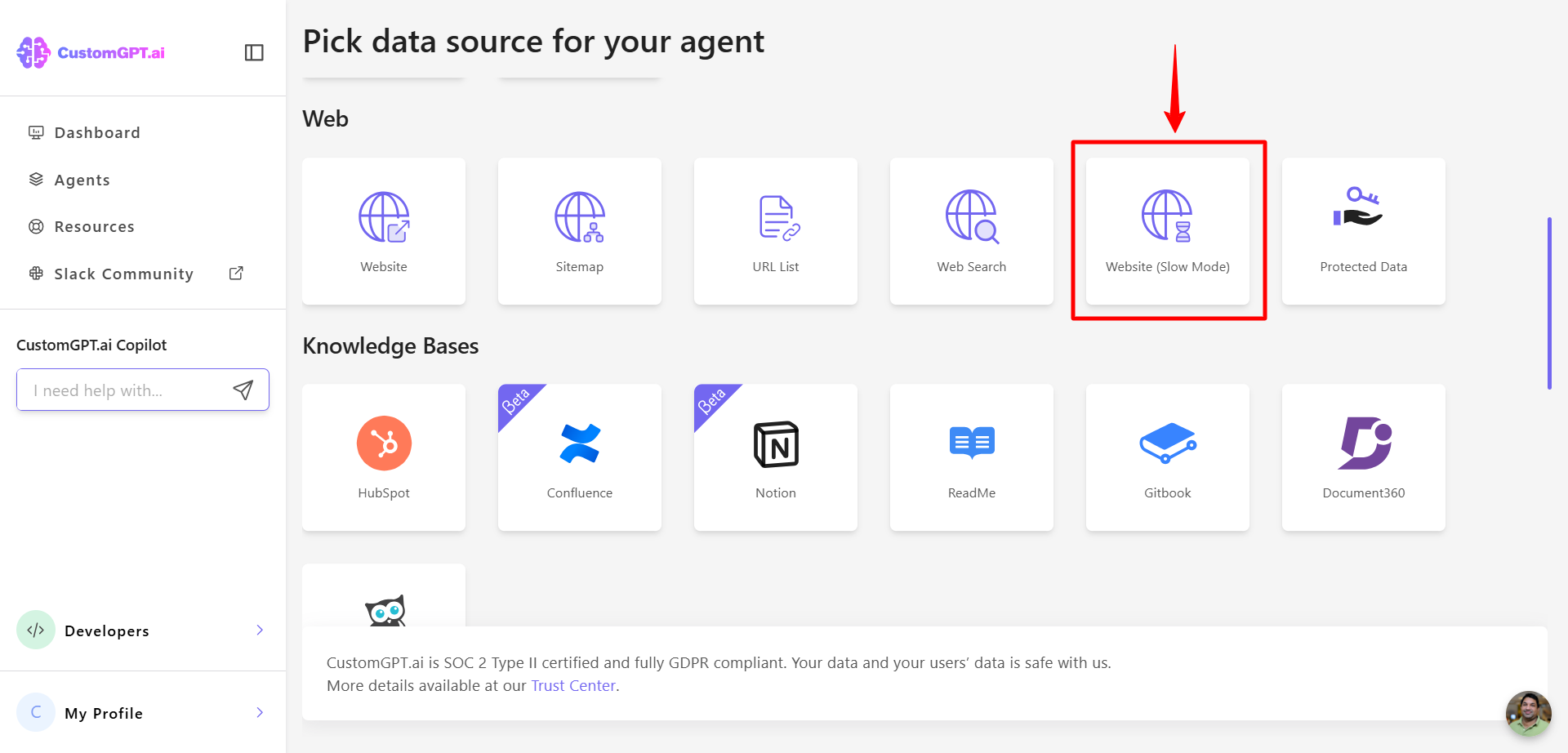Click the Resources lifebuoy icon

[x=36, y=226]
